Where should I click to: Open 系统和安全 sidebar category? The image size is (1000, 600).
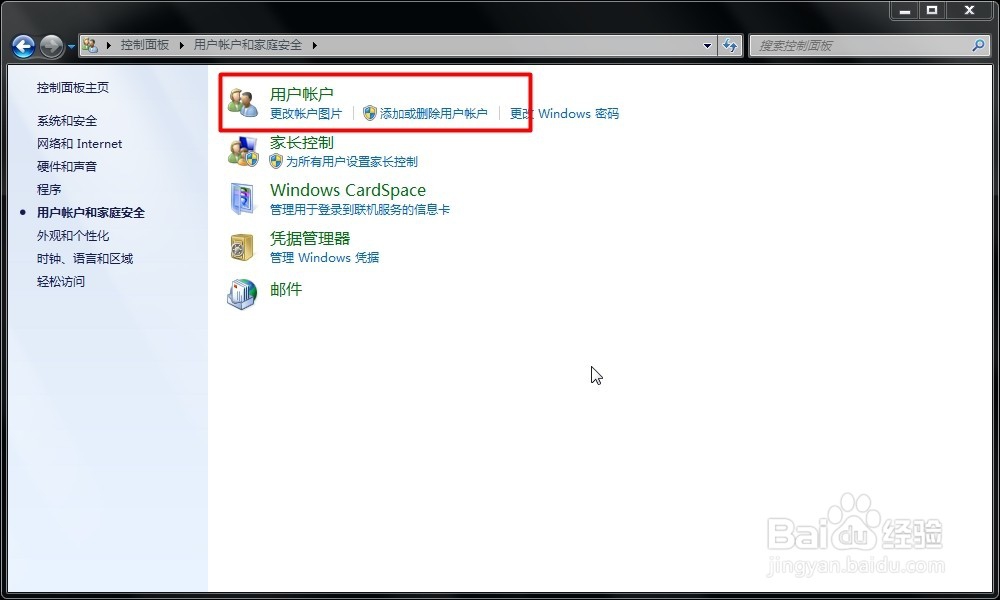point(67,121)
